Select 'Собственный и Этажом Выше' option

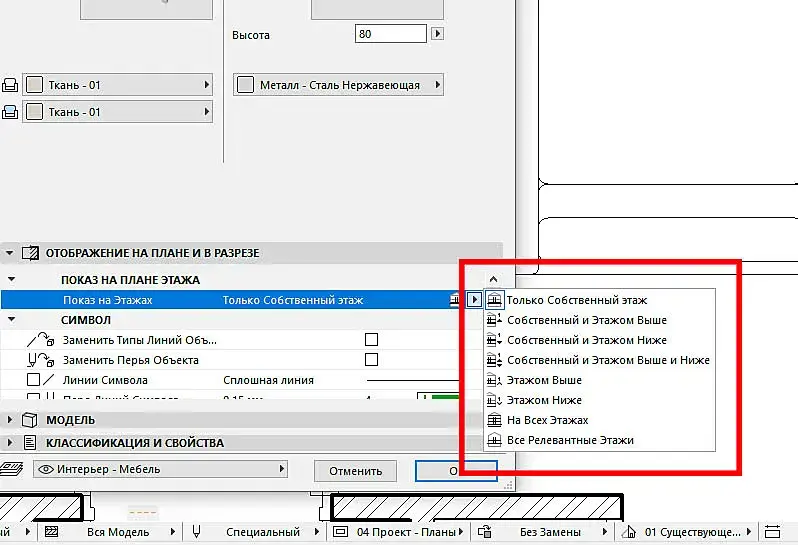click(586, 320)
